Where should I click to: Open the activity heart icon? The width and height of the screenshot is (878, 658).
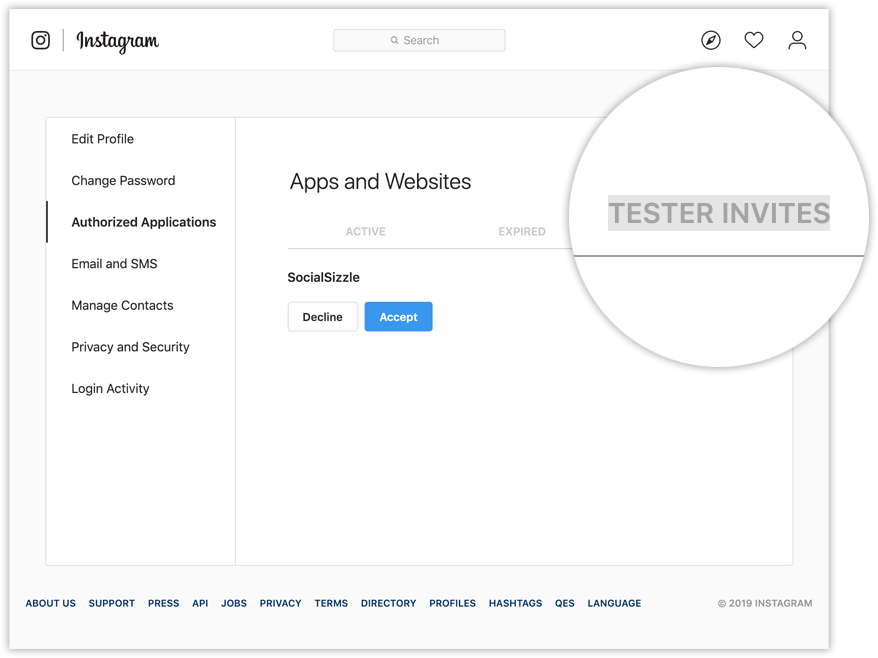(754, 40)
